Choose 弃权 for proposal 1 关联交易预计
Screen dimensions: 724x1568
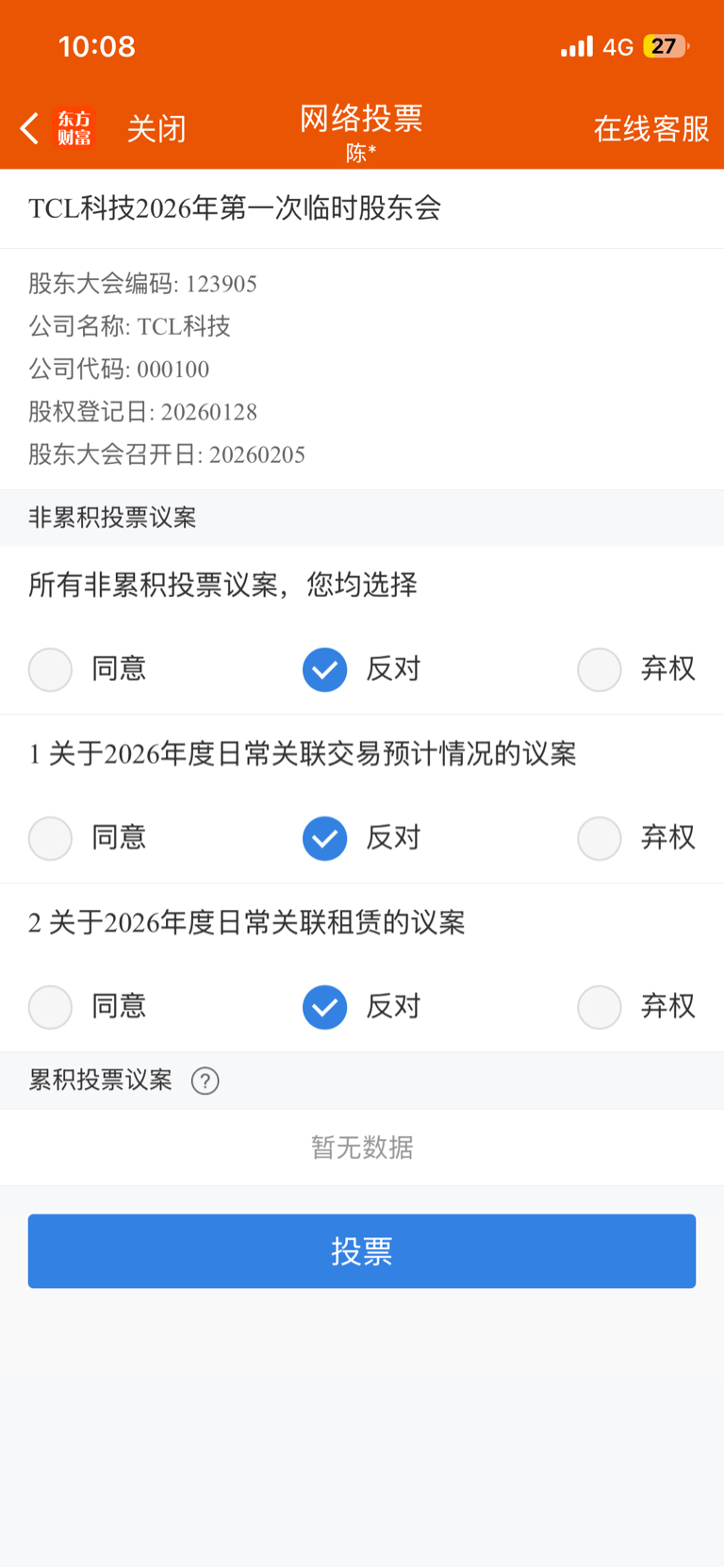(x=600, y=838)
